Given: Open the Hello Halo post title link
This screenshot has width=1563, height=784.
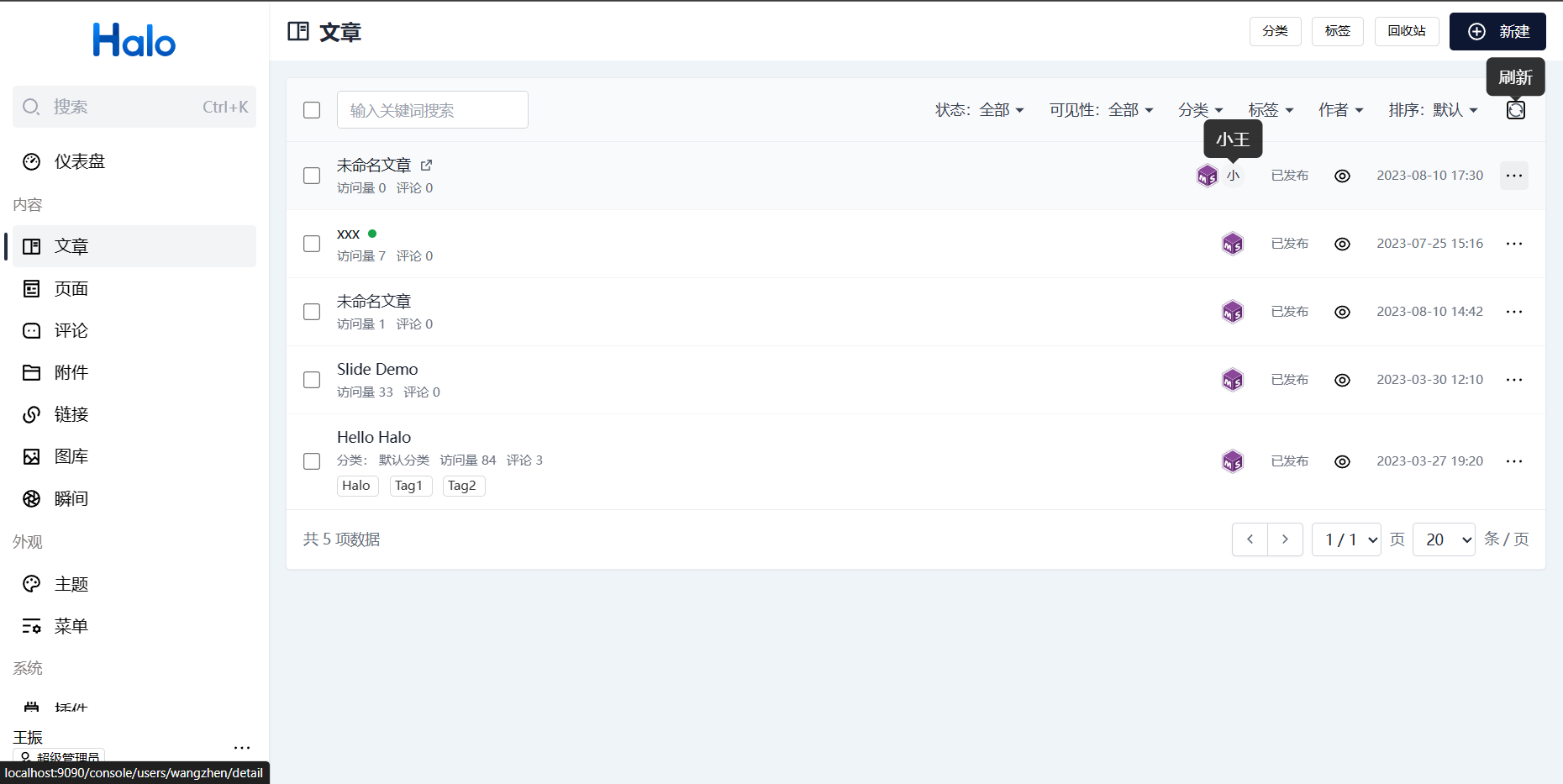Looking at the screenshot, I should point(373,436).
